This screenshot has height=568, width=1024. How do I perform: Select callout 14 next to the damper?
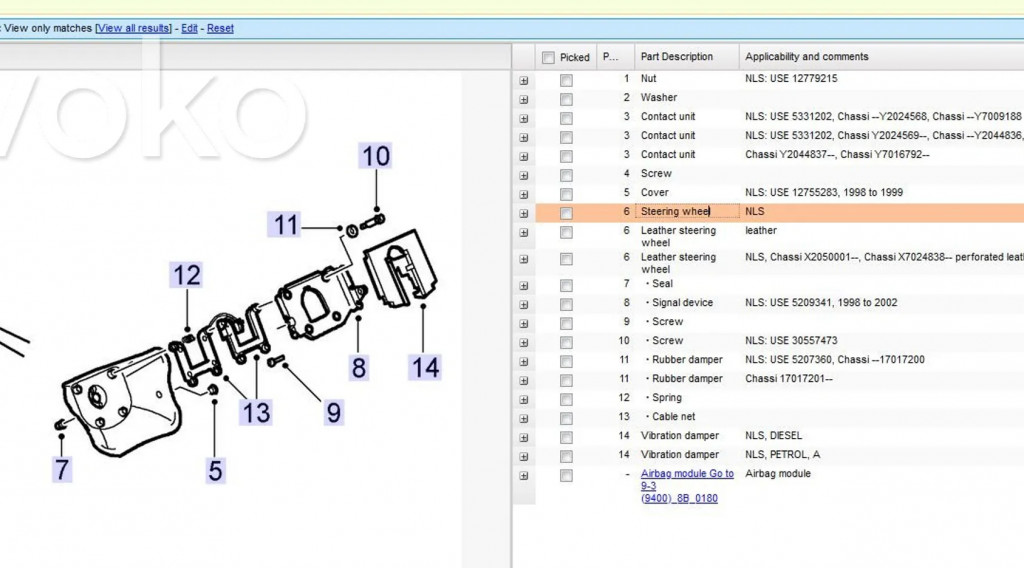coord(425,367)
